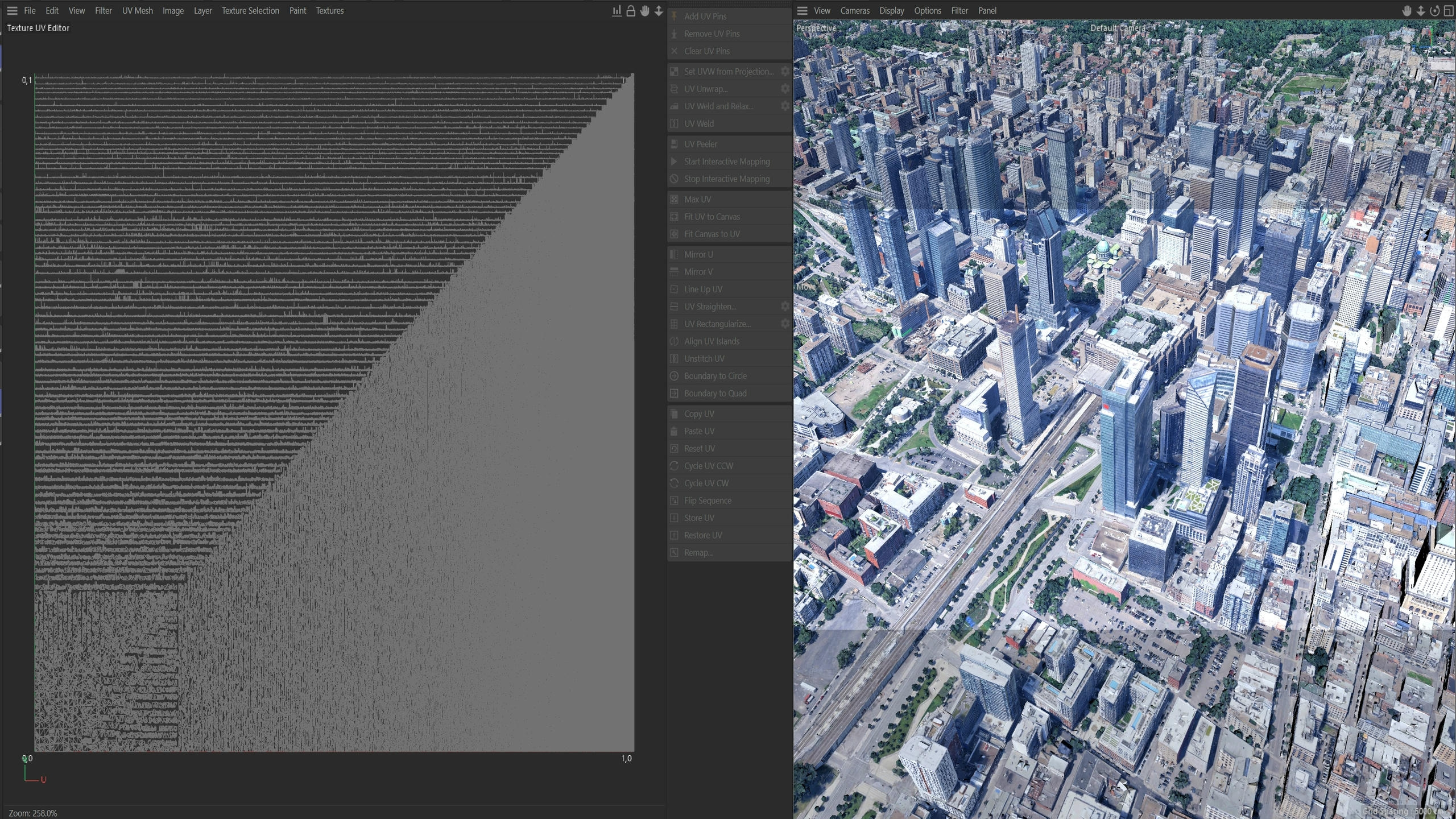The height and width of the screenshot is (819, 1456).
Task: Open settings gear beside UV Straighten
Action: (785, 307)
